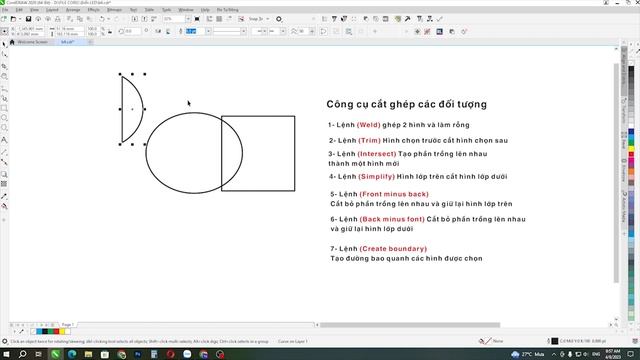640x360 pixels.
Task: Open the Snap To dropdown
Action: pos(259,19)
